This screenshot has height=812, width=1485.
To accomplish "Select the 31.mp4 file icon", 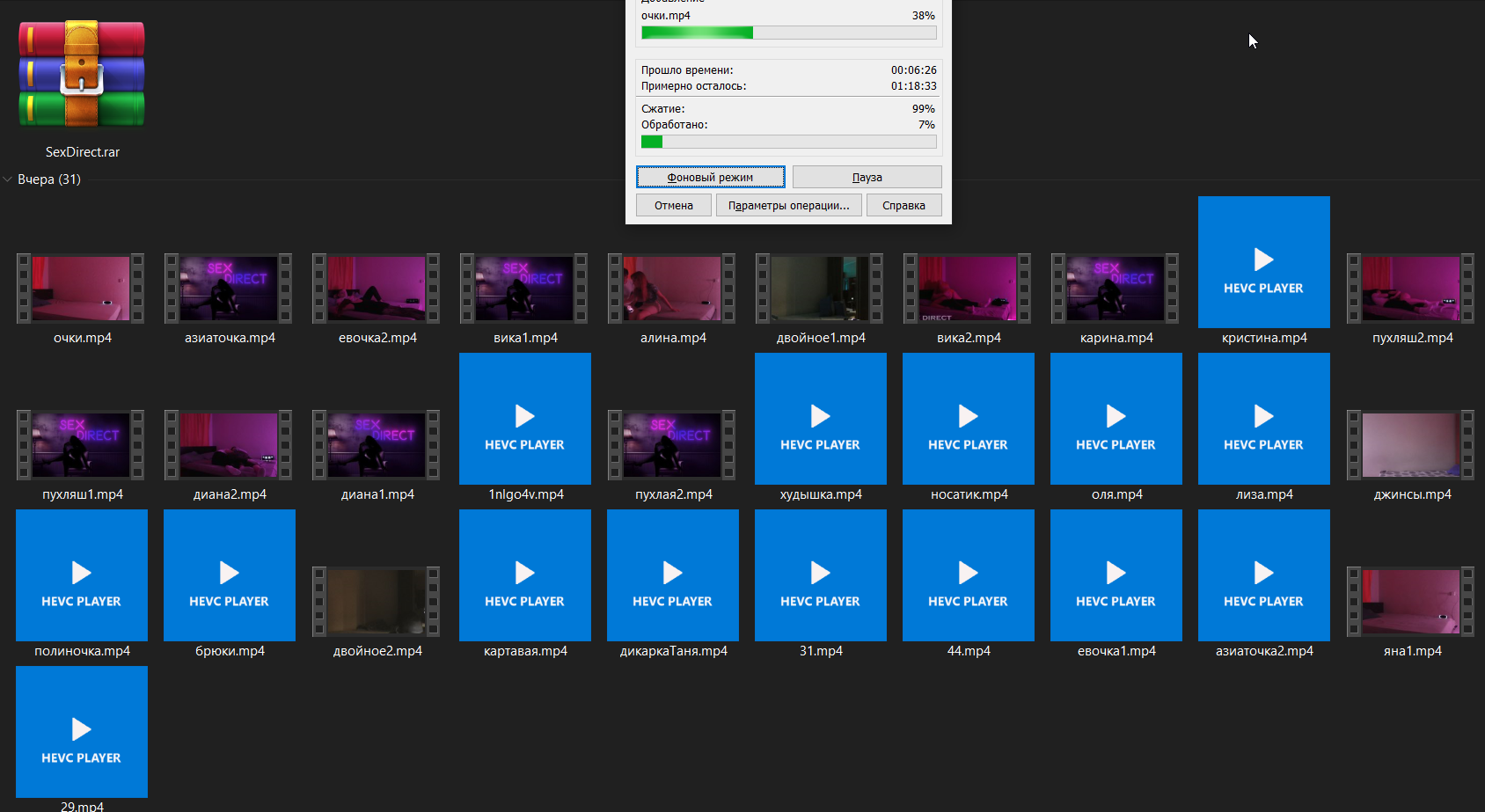I will 820,575.
